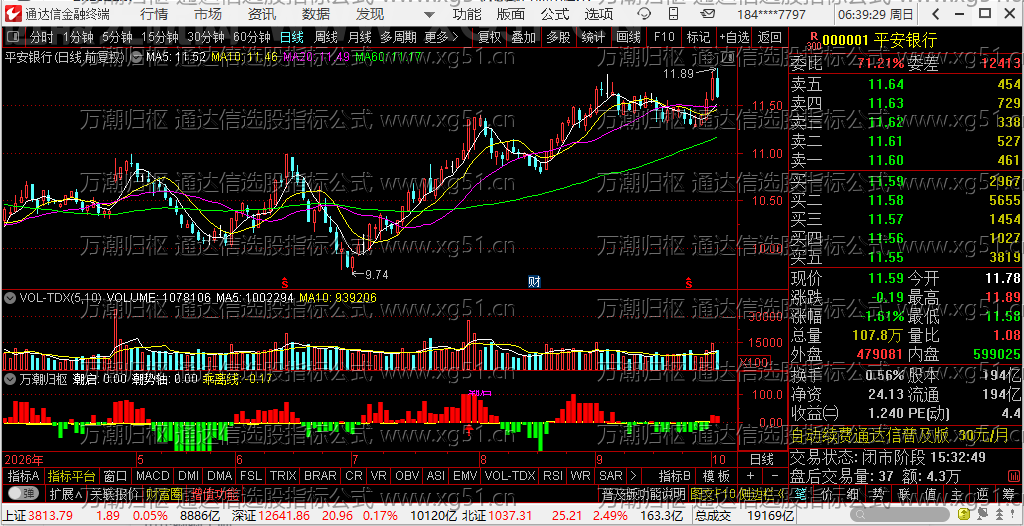Viewport: 1024px width, 526px height.
Task: Open the 市场 menu
Action: coord(208,14)
